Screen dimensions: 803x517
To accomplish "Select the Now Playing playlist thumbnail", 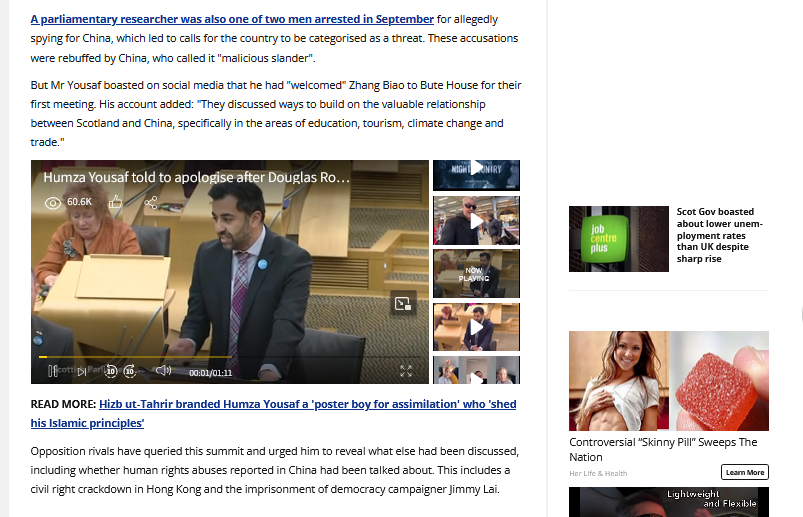I will (476, 274).
